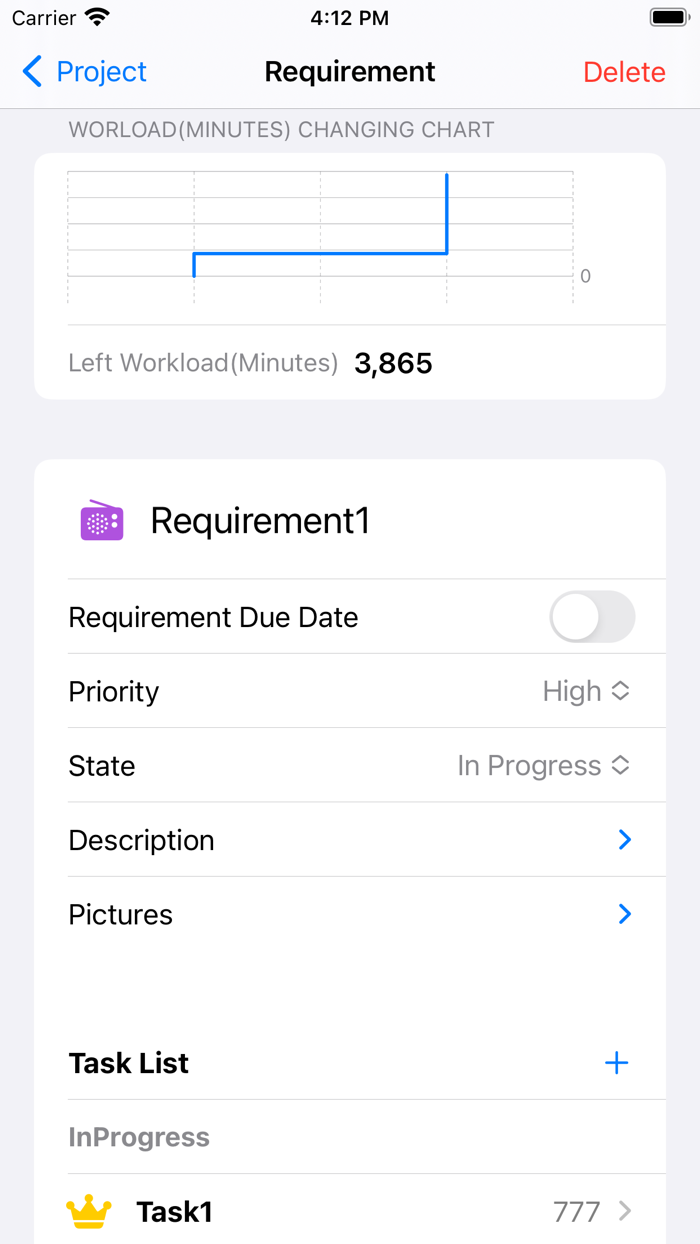The height and width of the screenshot is (1244, 700).
Task: Tap the Left Workload value 3,865
Action: coord(393,363)
